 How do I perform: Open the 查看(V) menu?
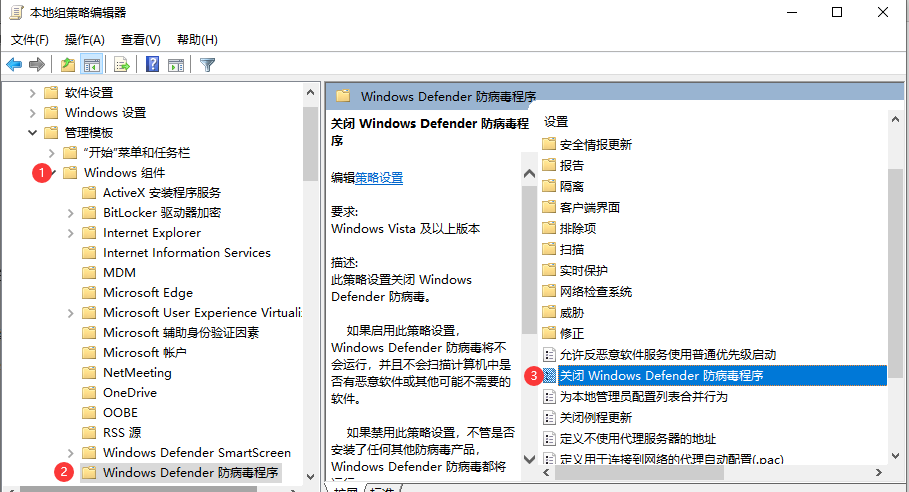tap(140, 39)
